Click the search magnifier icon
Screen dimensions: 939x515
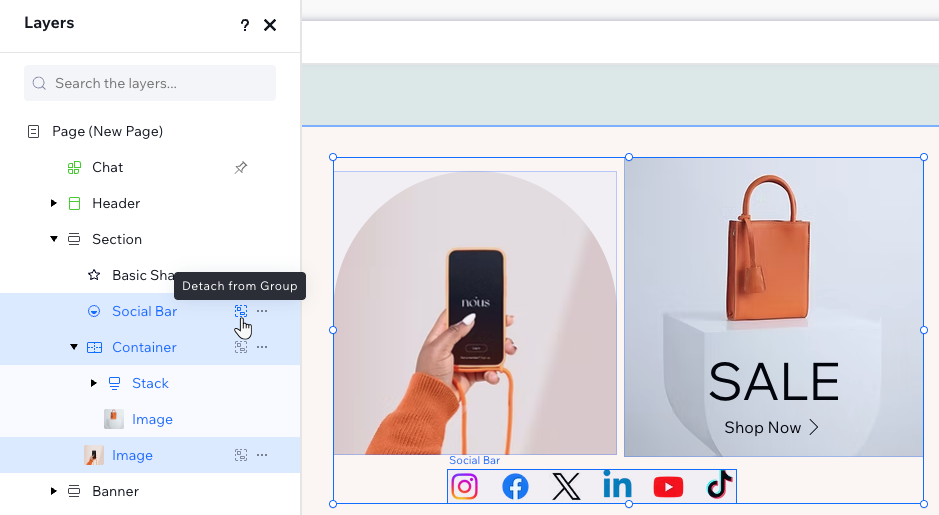pos(40,83)
